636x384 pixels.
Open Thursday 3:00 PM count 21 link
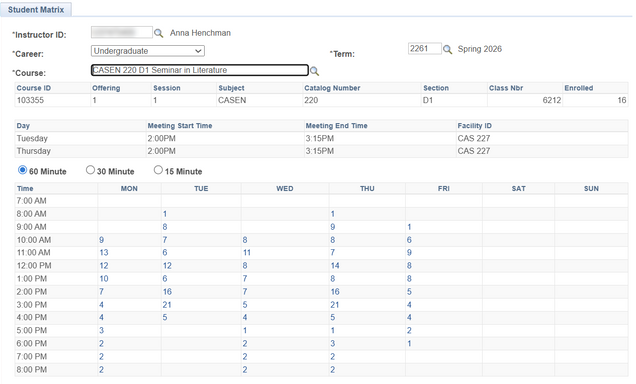(335, 305)
